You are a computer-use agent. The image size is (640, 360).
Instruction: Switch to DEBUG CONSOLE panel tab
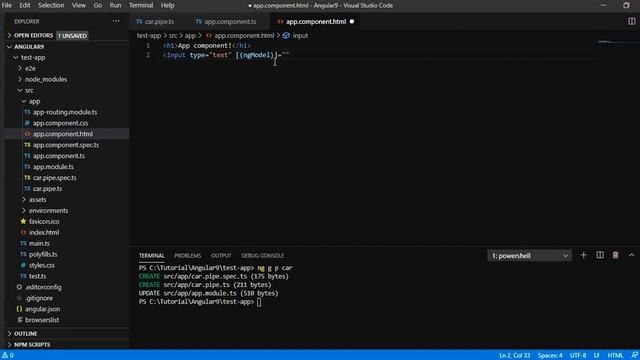pos(262,256)
